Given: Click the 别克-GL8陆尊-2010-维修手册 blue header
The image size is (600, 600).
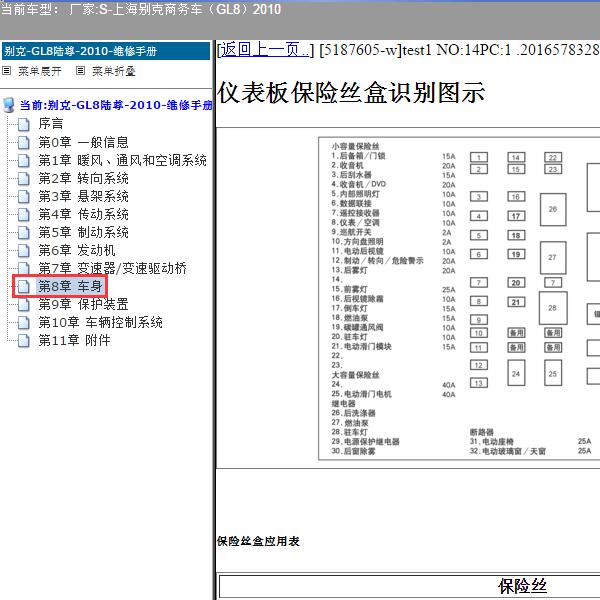Looking at the screenshot, I should pyautogui.click(x=106, y=51).
